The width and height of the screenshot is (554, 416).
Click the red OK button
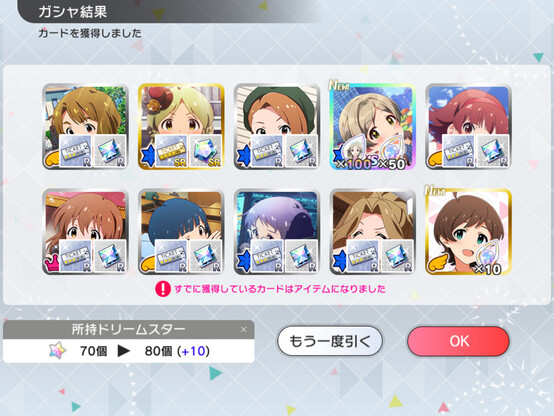(x=458, y=341)
